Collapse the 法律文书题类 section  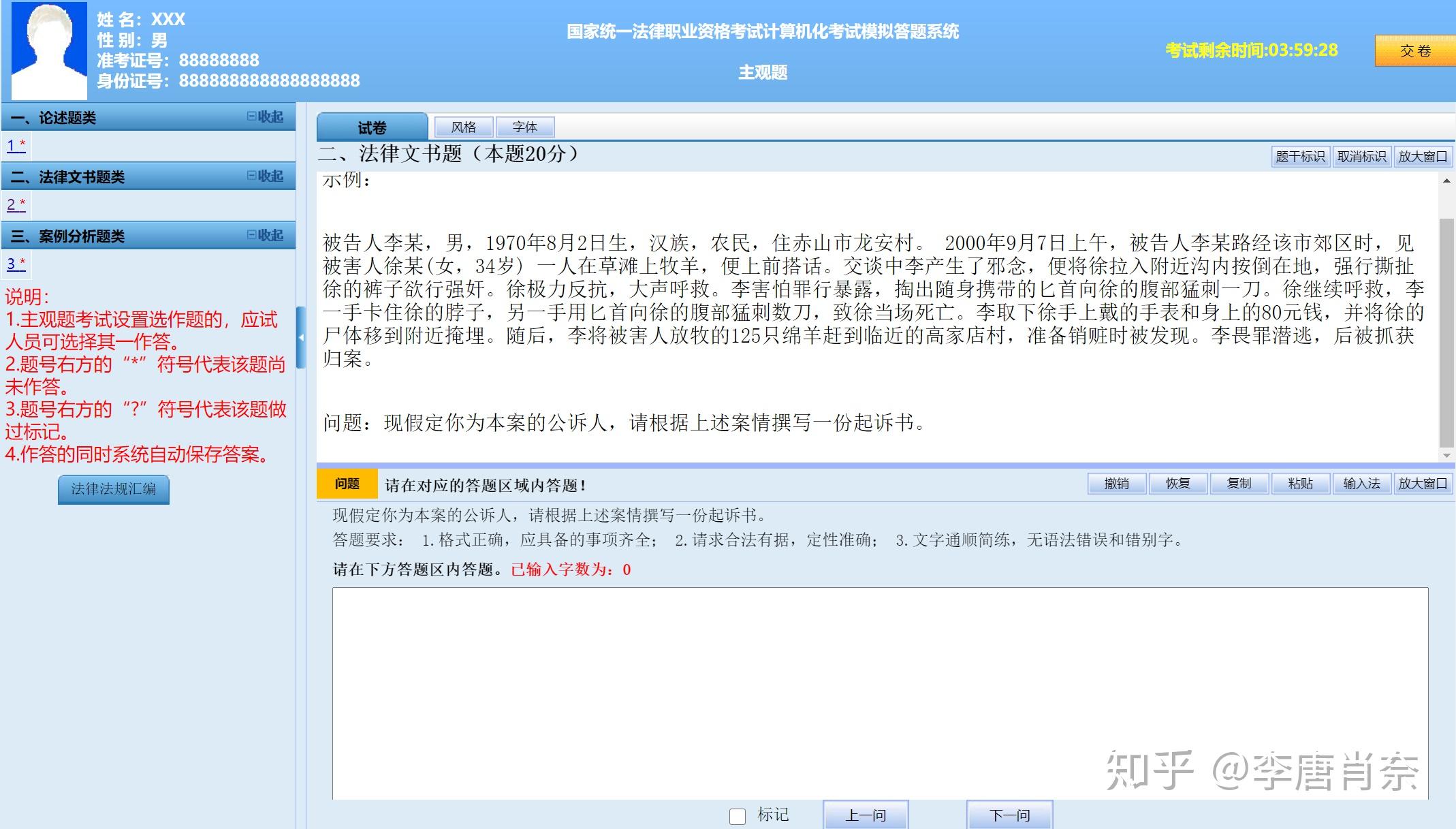pyautogui.click(x=265, y=176)
